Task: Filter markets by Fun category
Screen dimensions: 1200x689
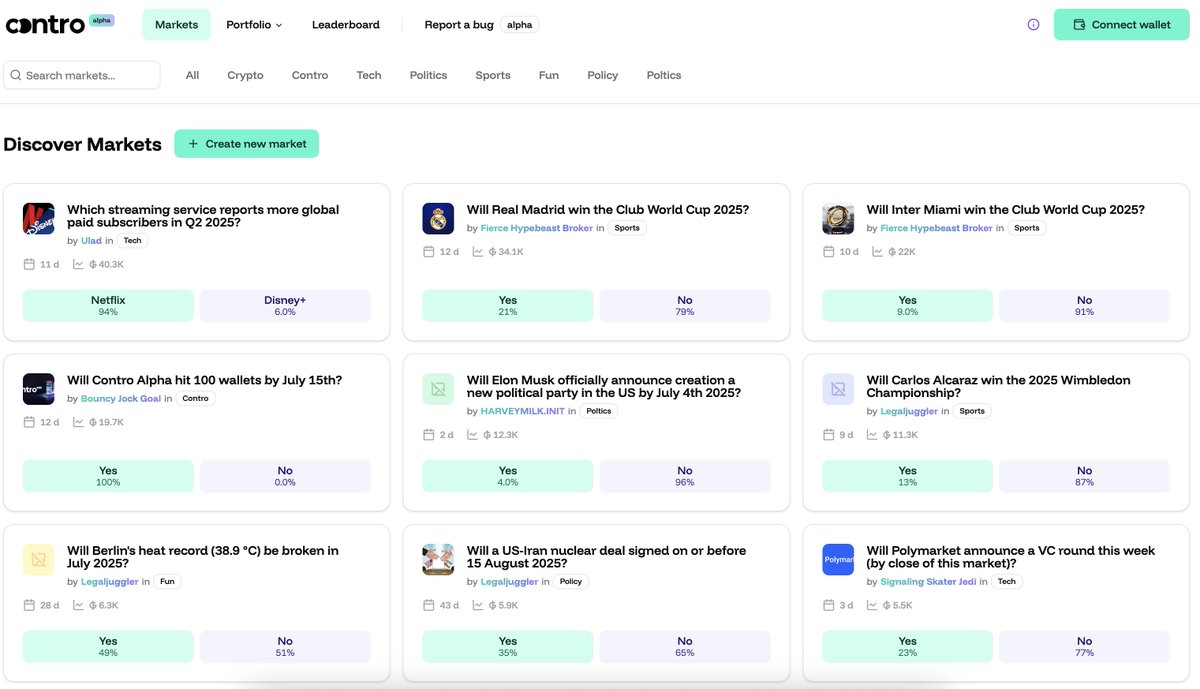Action: point(549,75)
